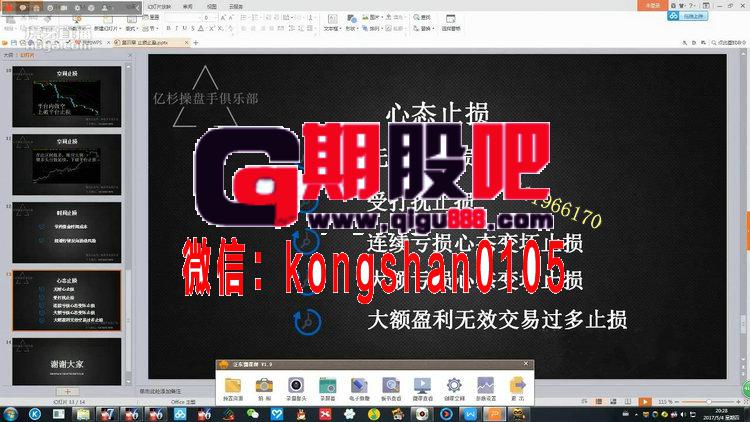Select slide 11 thumbnail with rising chart
750x422 pixels.
(x=67, y=165)
